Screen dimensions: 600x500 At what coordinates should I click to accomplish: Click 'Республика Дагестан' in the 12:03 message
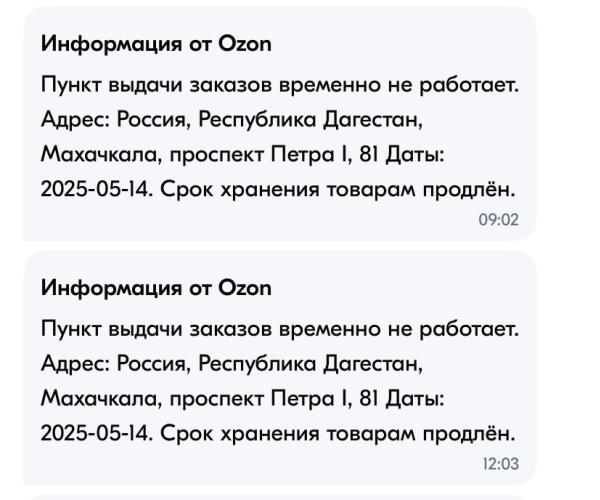click(310, 363)
